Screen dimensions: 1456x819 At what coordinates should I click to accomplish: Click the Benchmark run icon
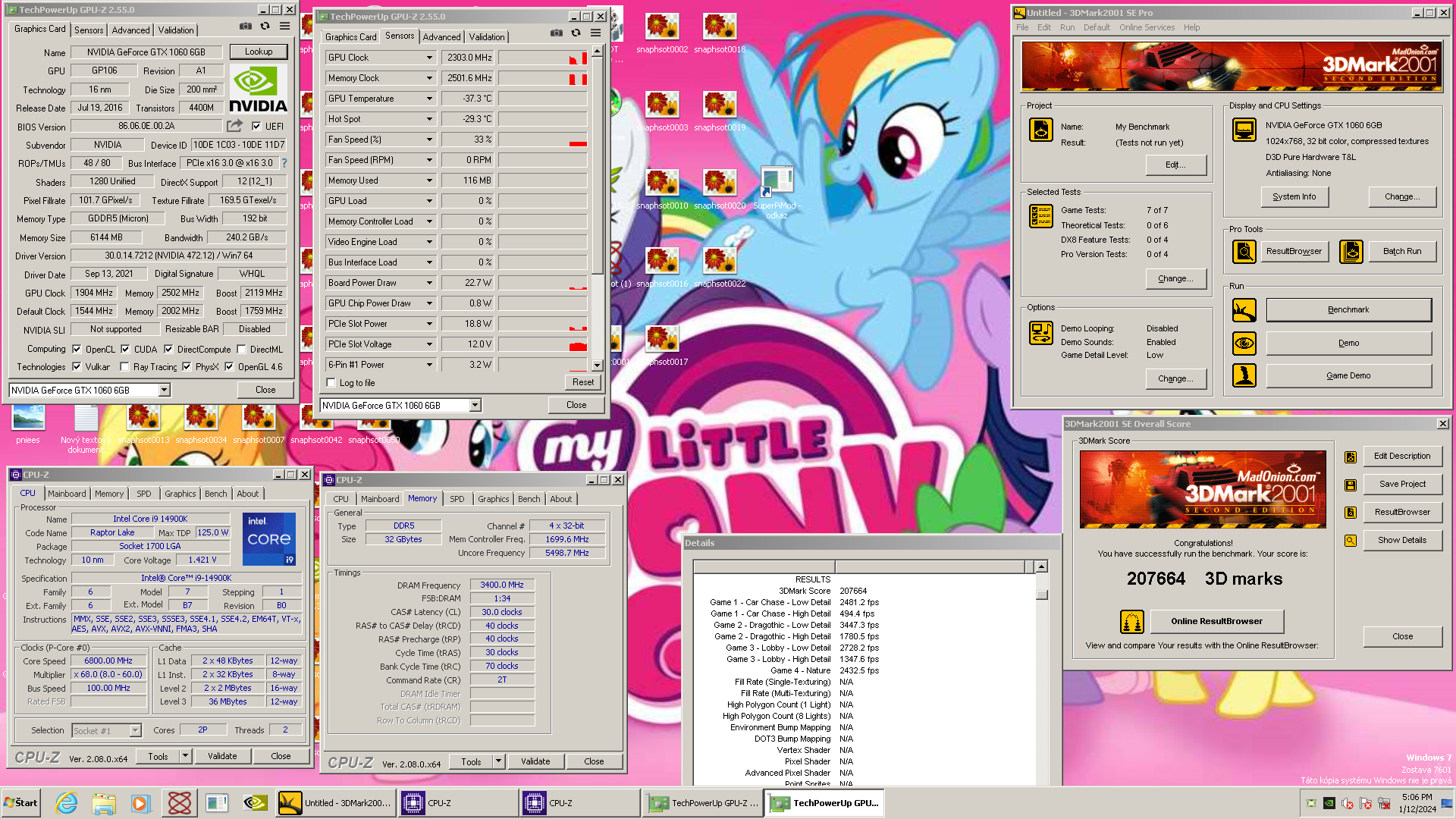pyautogui.click(x=1244, y=310)
